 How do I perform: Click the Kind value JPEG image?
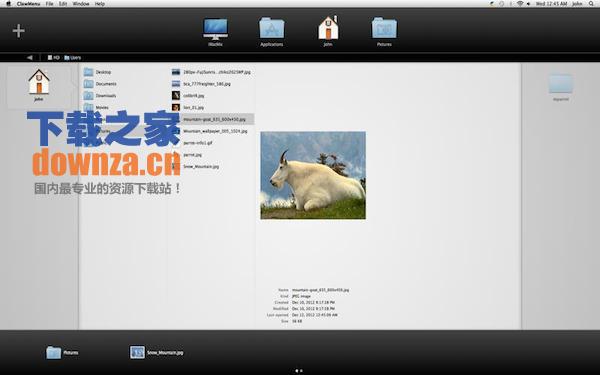(301, 296)
